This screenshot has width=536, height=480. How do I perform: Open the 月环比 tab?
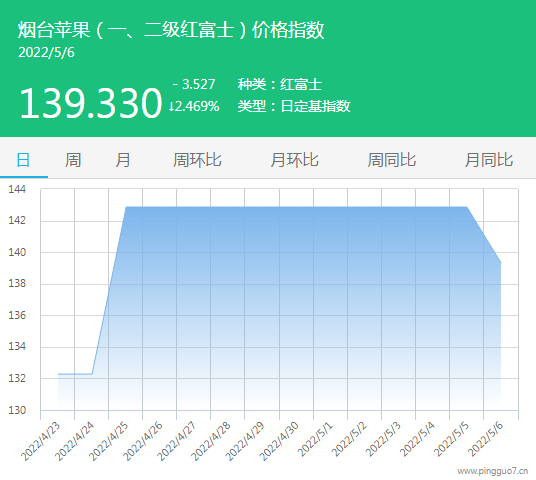pyautogui.click(x=294, y=160)
